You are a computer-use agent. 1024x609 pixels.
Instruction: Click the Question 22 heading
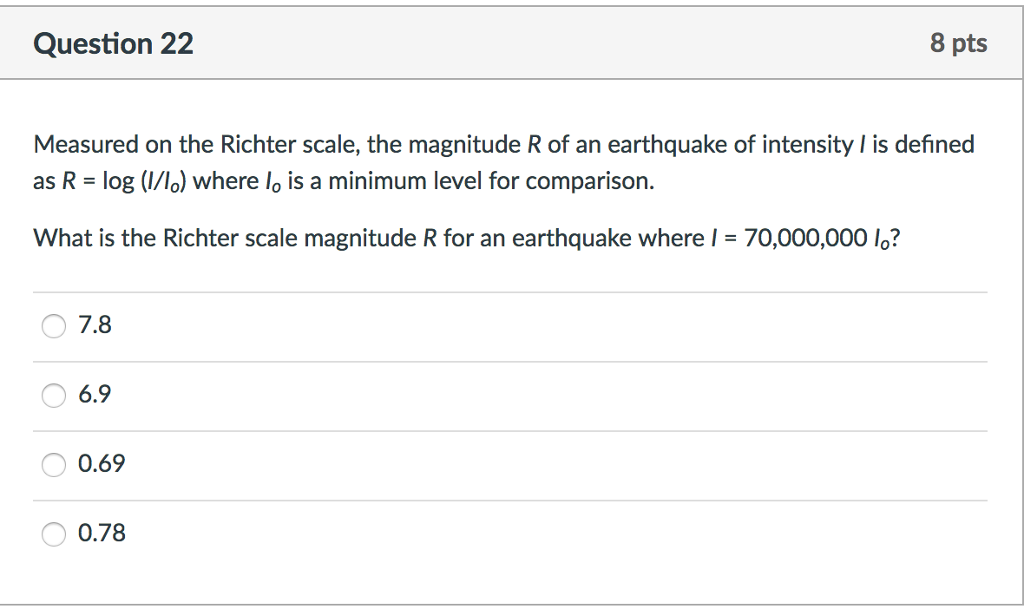pos(113,43)
